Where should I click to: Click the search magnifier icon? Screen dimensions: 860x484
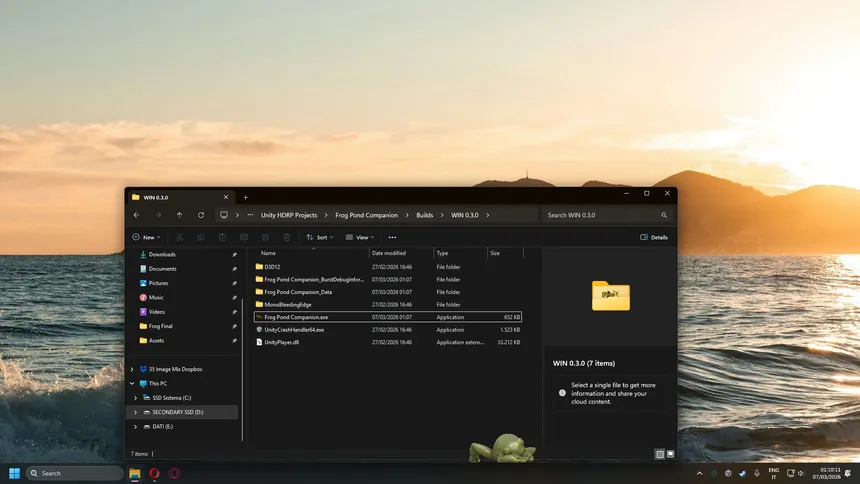pyautogui.click(x=664, y=215)
